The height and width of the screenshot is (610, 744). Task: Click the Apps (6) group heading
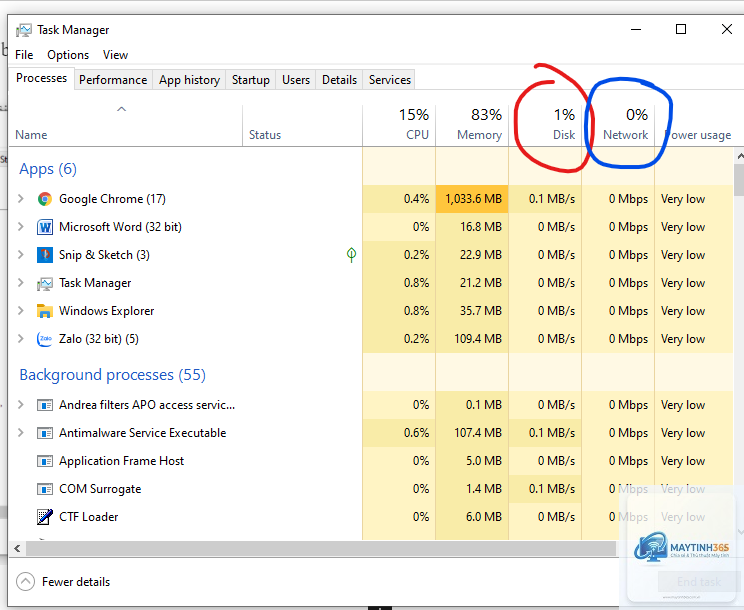point(48,169)
